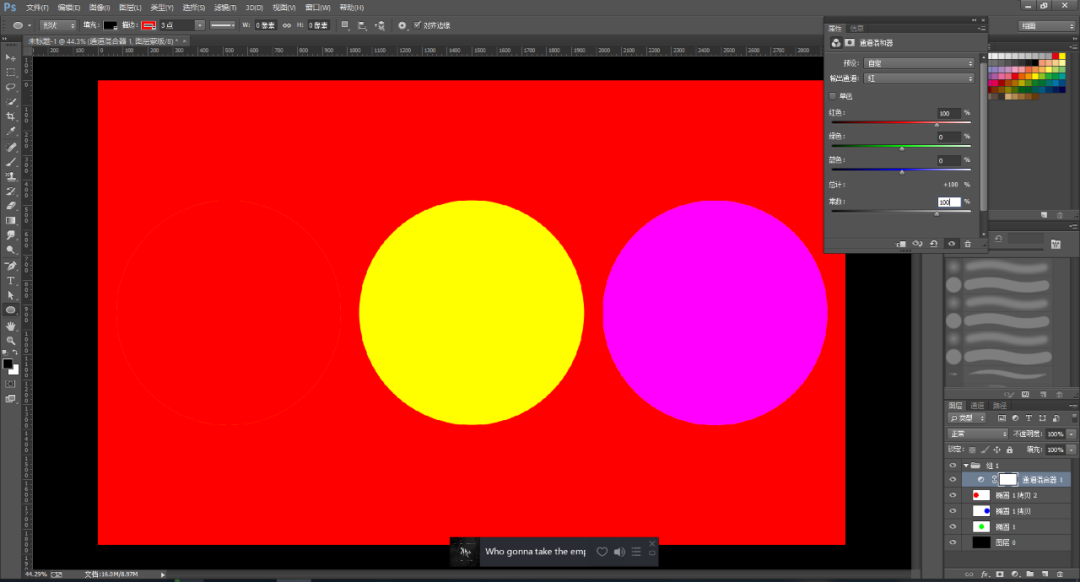Enable the 单色 monochrome checkbox
Screen dimensions: 1080x582
[834, 96]
